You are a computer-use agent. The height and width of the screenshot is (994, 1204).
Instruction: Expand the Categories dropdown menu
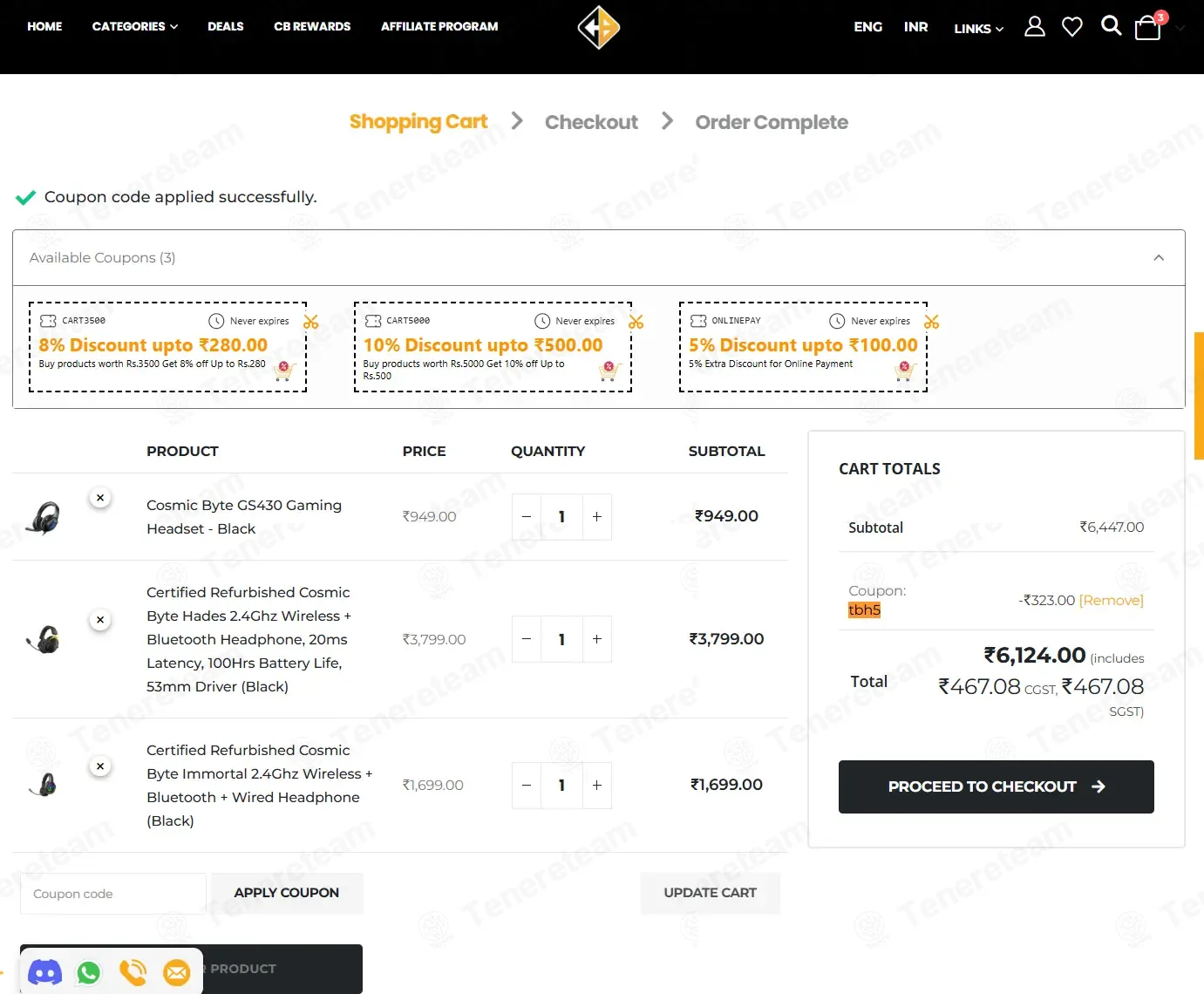(135, 26)
